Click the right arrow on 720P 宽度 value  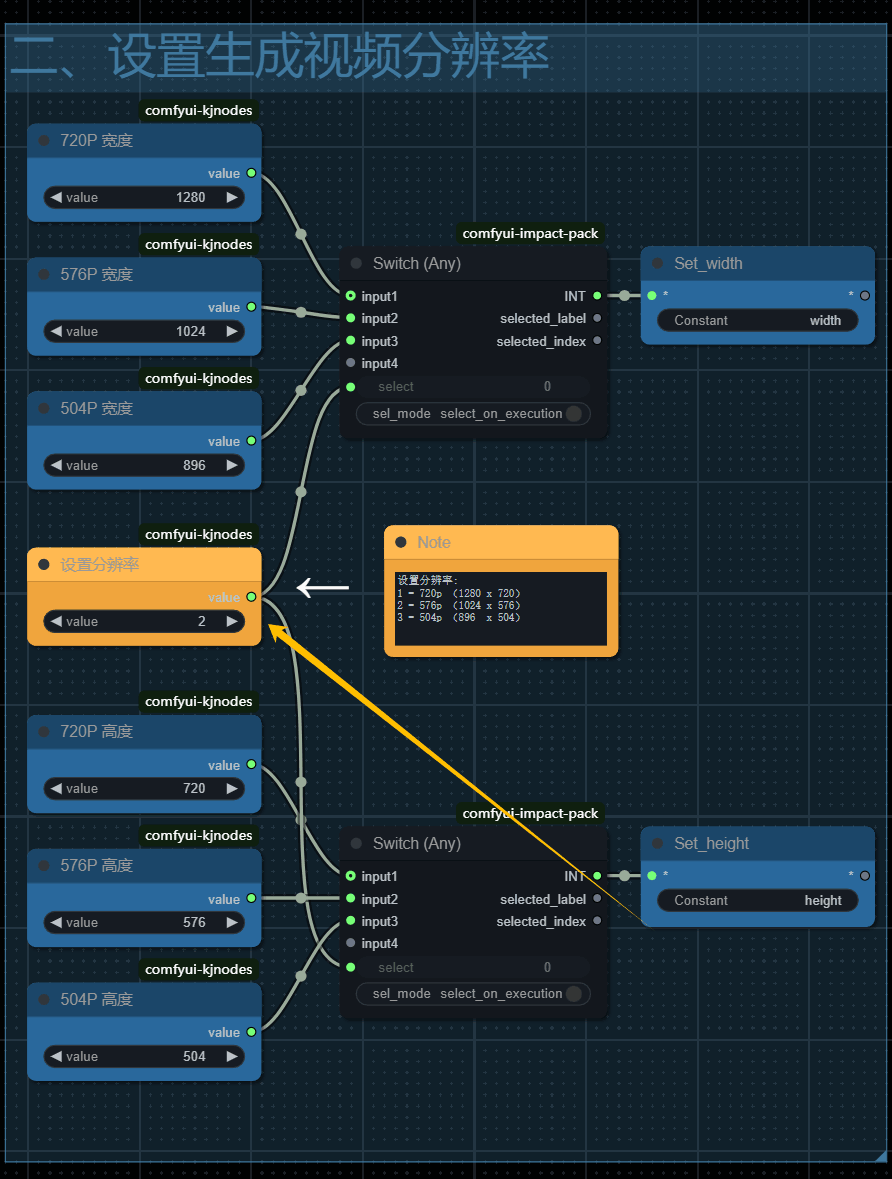pyautogui.click(x=232, y=197)
